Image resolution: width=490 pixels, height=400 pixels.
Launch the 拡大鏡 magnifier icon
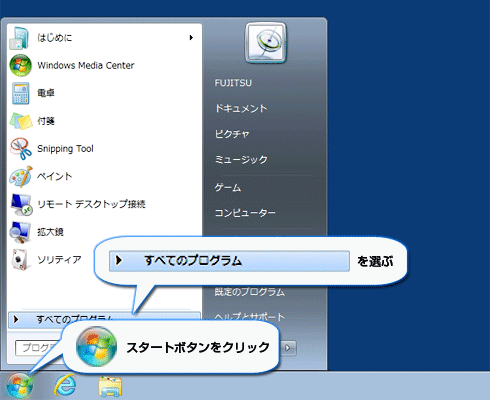coord(21,232)
